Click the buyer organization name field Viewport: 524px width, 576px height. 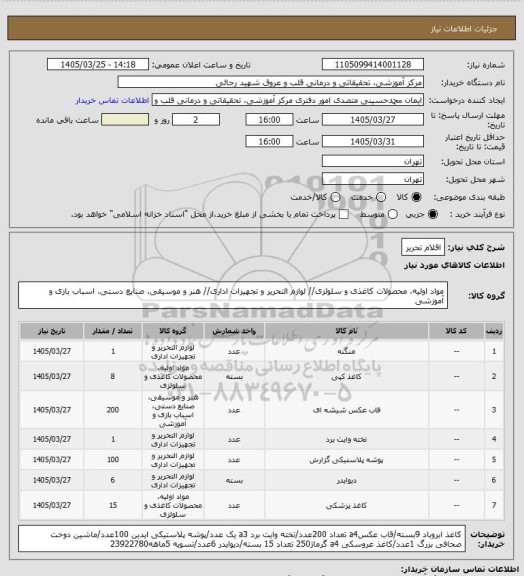[270, 82]
